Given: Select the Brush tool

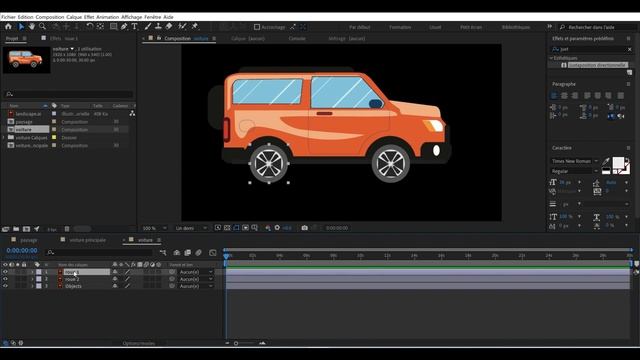Looking at the screenshot, I should [x=148, y=27].
